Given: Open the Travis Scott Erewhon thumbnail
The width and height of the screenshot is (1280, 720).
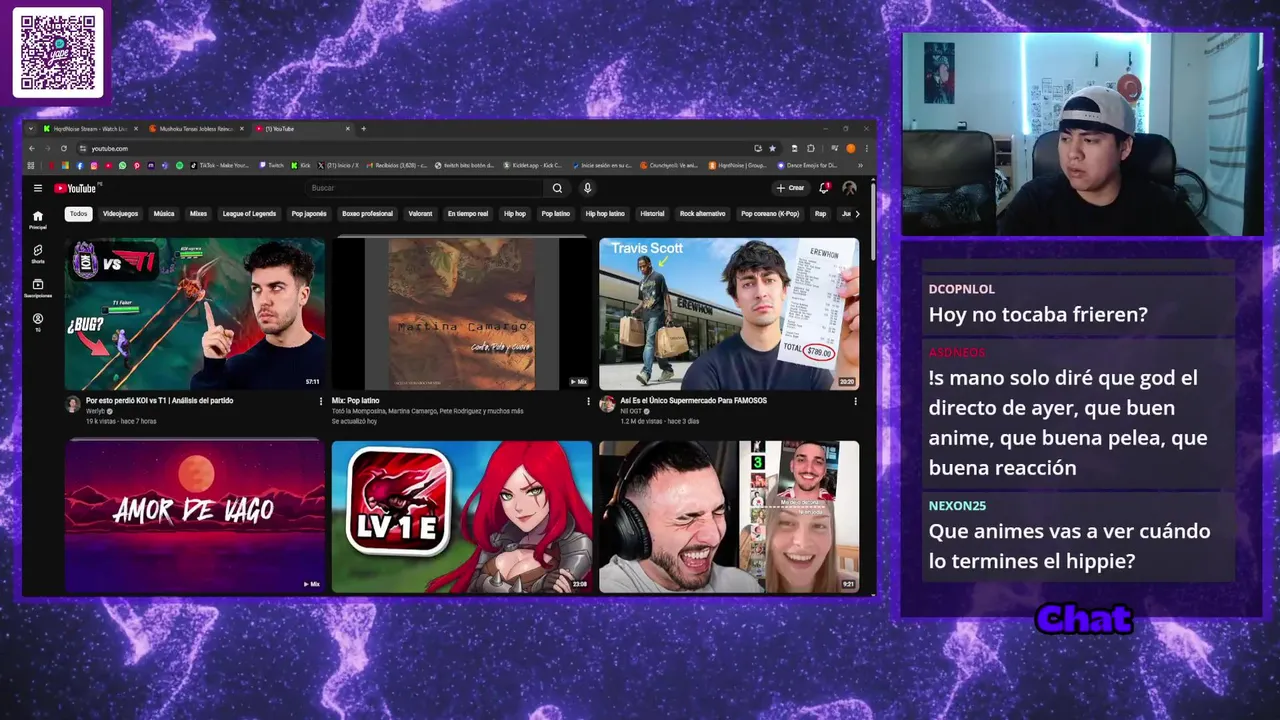Looking at the screenshot, I should pos(729,314).
